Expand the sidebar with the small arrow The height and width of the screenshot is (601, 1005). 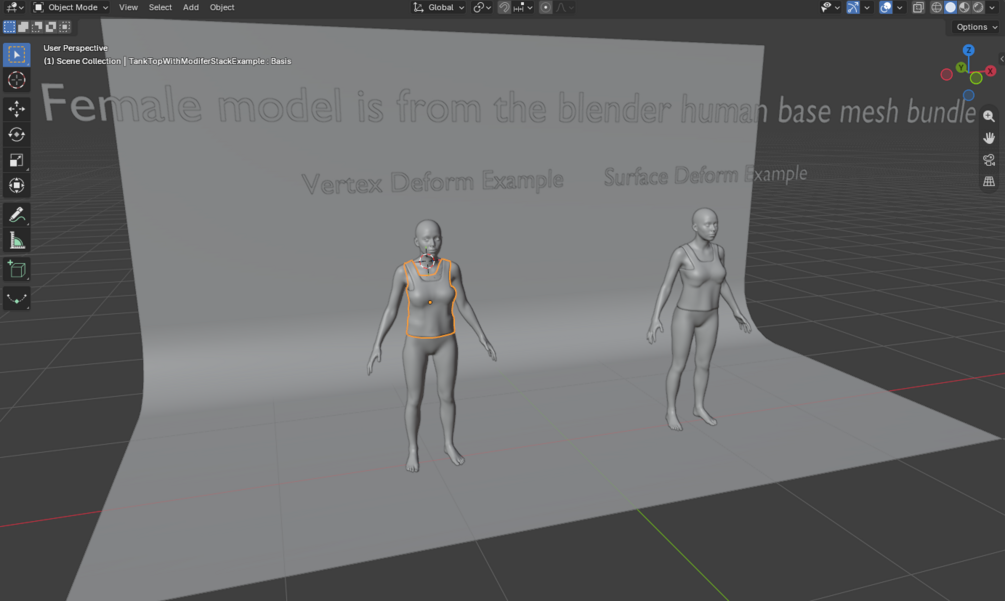tap(1001, 58)
